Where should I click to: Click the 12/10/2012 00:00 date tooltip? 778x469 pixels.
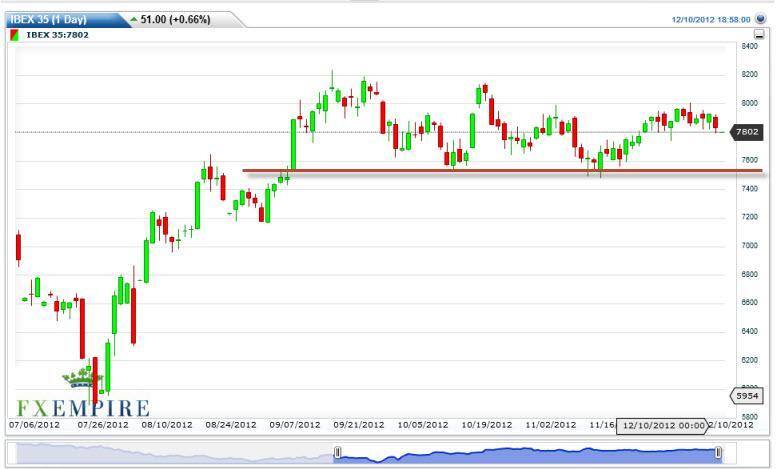(x=661, y=425)
